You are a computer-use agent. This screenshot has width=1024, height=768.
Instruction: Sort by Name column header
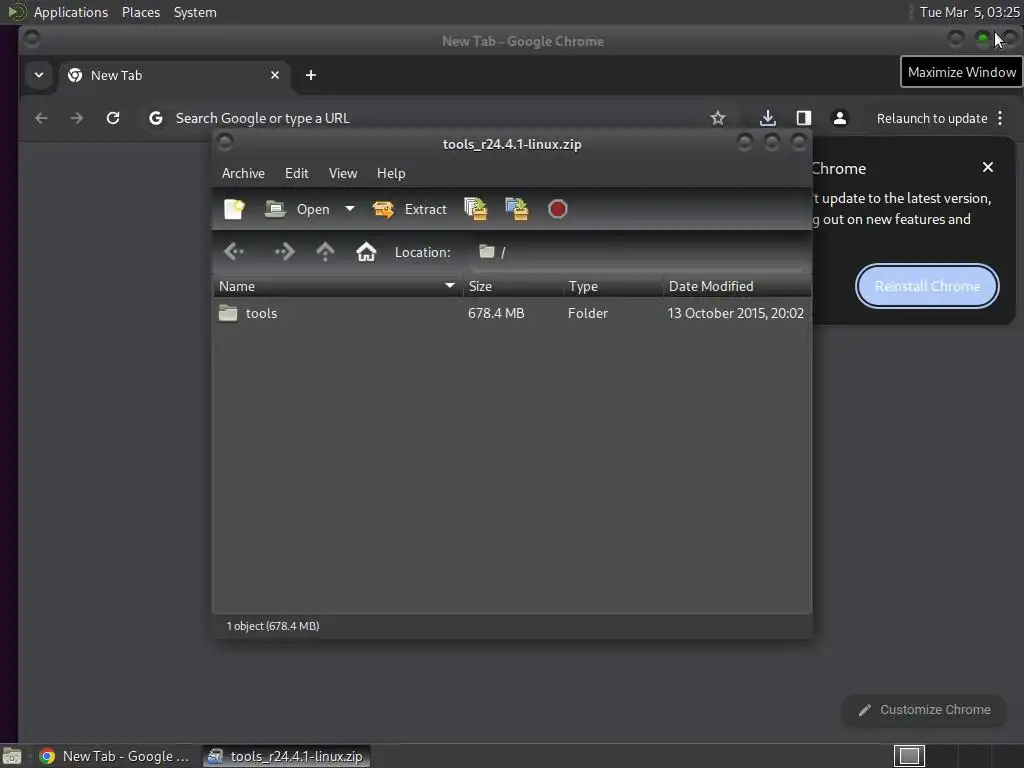point(338,286)
